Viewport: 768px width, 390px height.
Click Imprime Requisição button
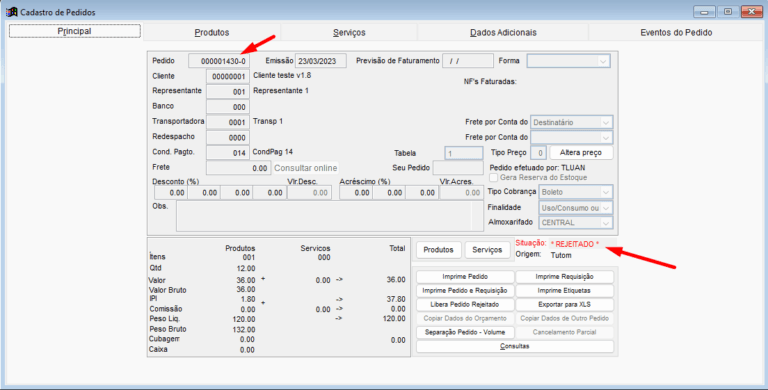pos(565,277)
